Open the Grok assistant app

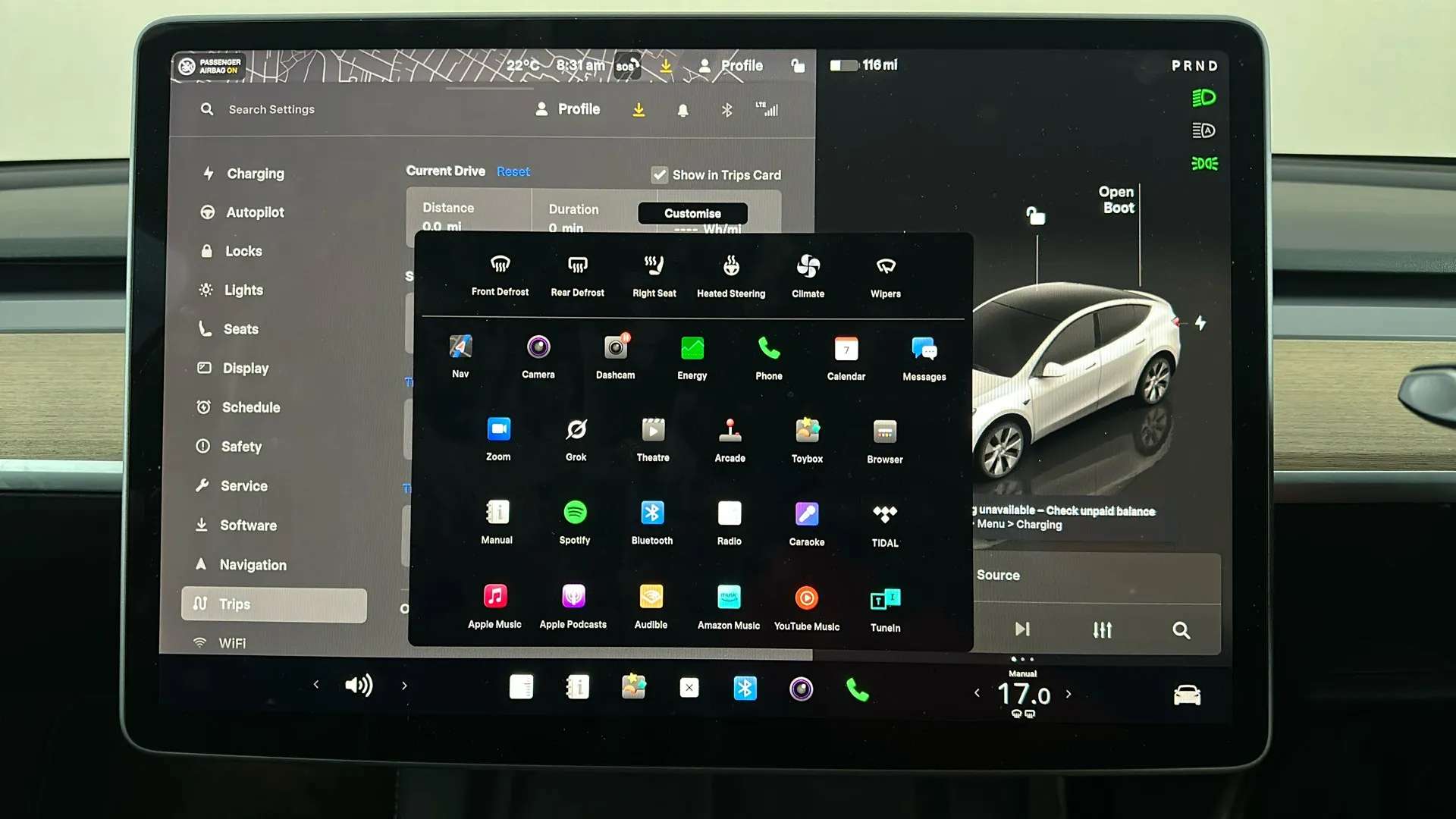(x=576, y=441)
